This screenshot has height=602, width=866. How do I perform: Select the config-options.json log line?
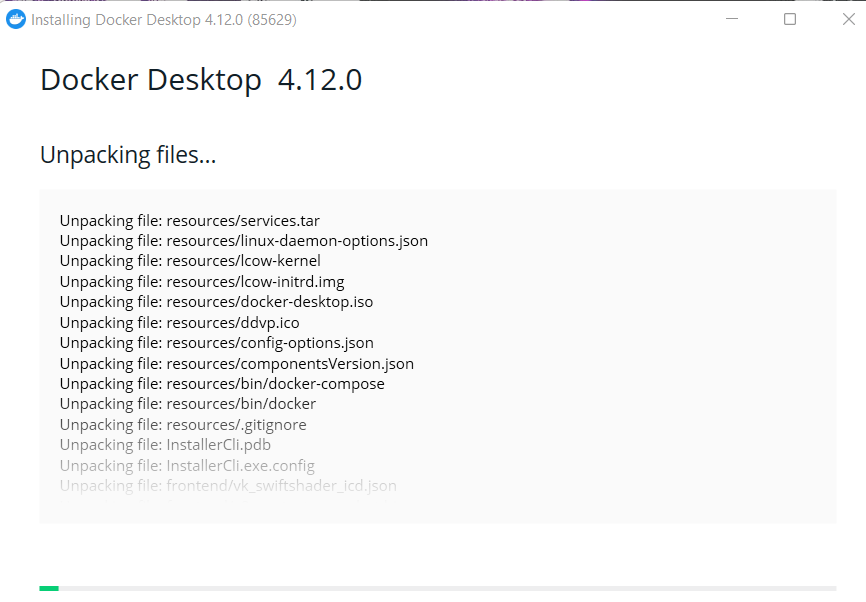pos(216,343)
